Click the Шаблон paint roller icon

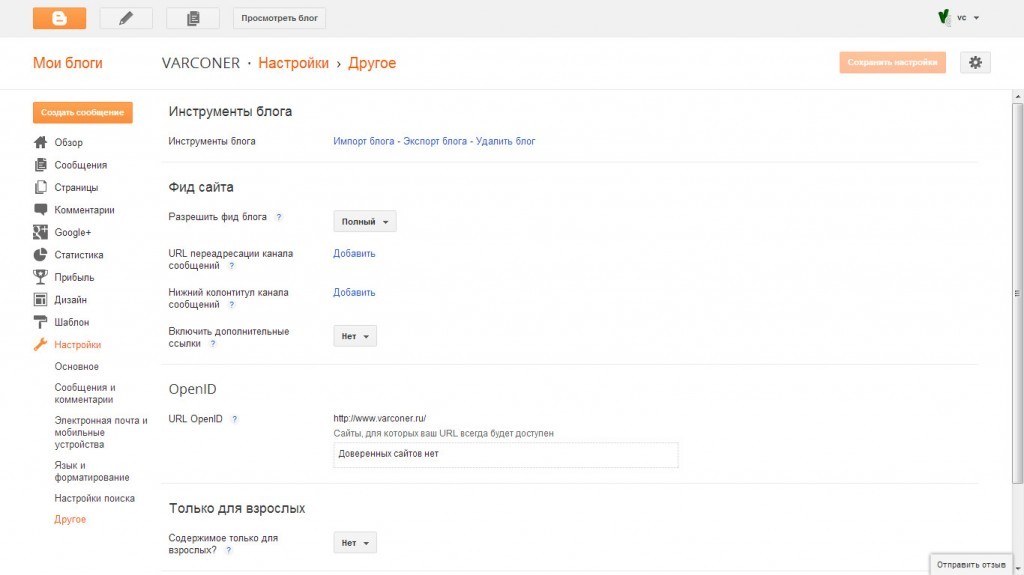(x=40, y=322)
